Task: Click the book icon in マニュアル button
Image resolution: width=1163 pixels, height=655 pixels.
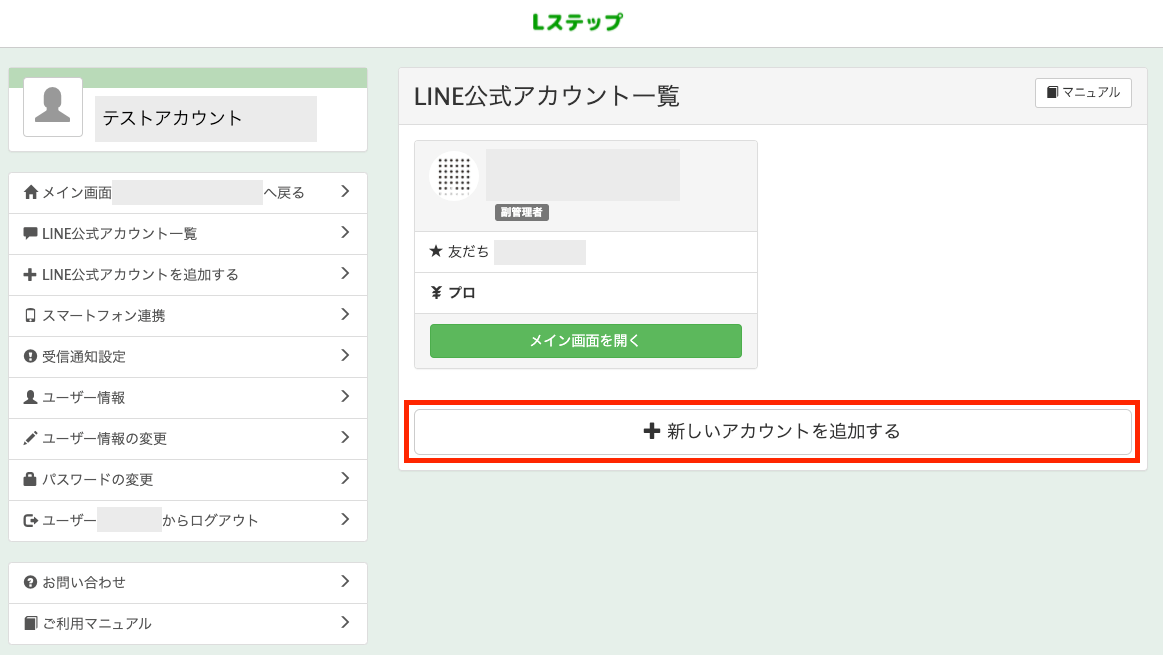Action: 1052,92
